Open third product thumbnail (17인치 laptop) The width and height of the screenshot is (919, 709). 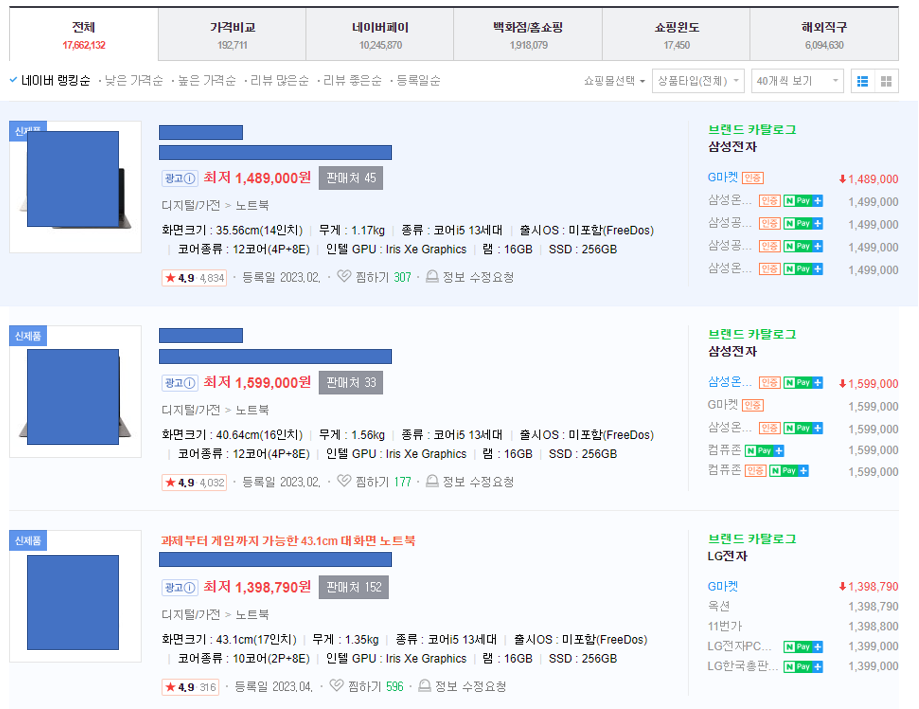75,596
